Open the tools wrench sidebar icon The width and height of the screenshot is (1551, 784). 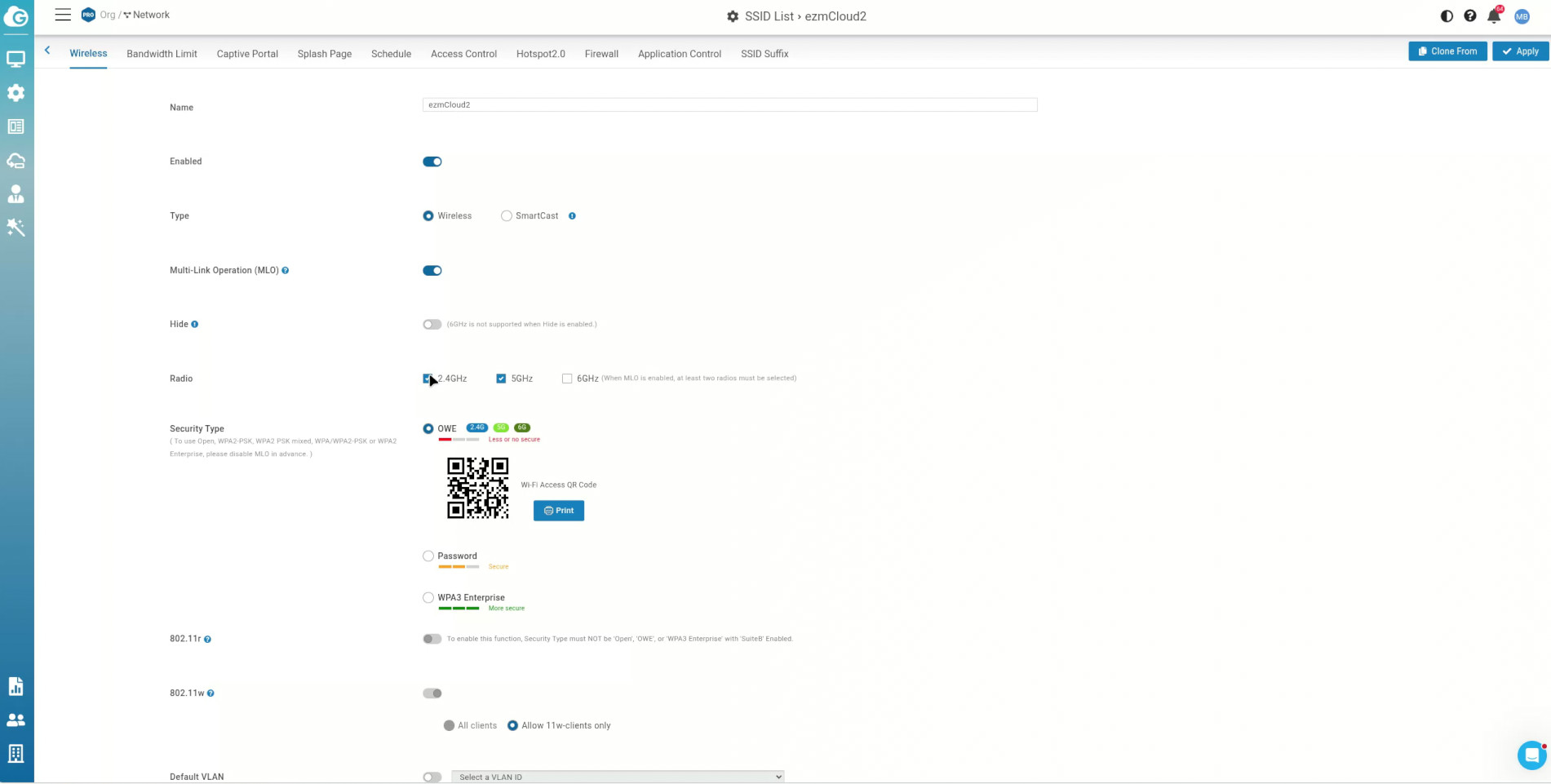tap(16, 227)
